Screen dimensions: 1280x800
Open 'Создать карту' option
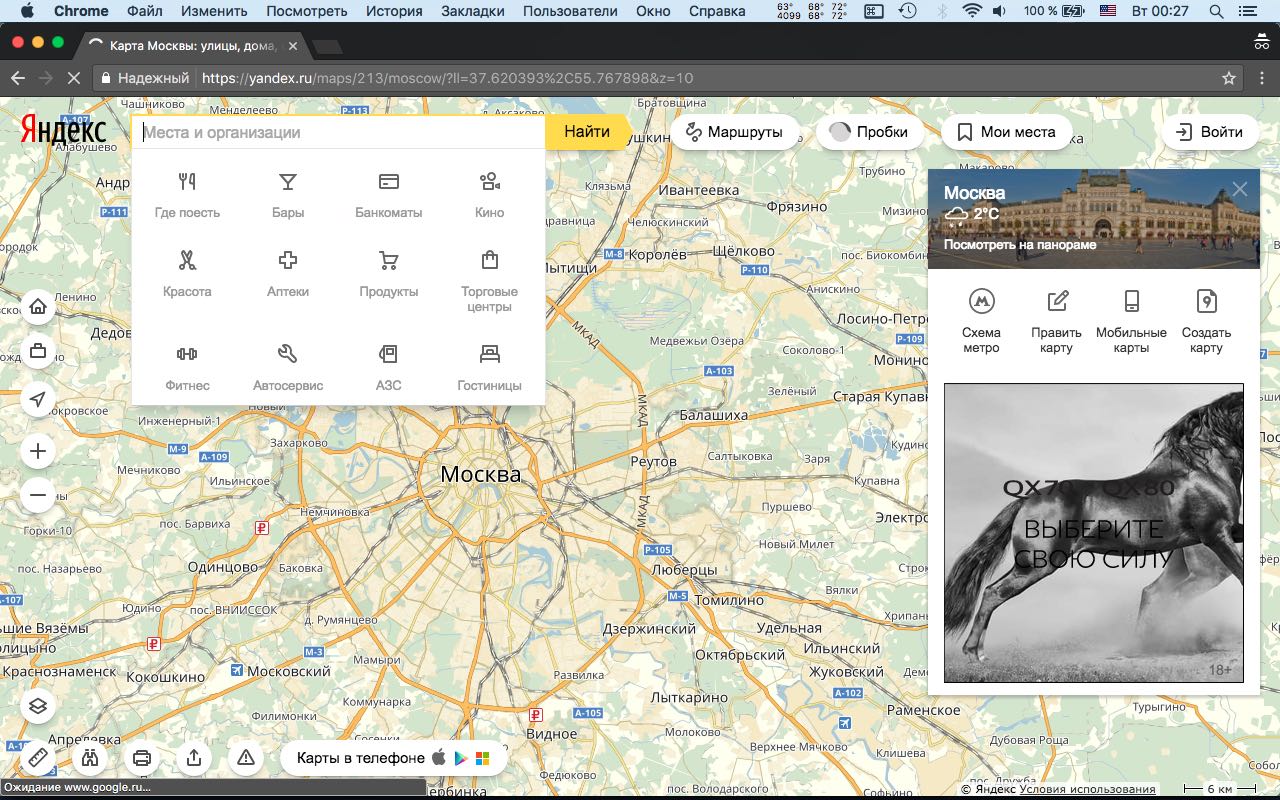1206,320
